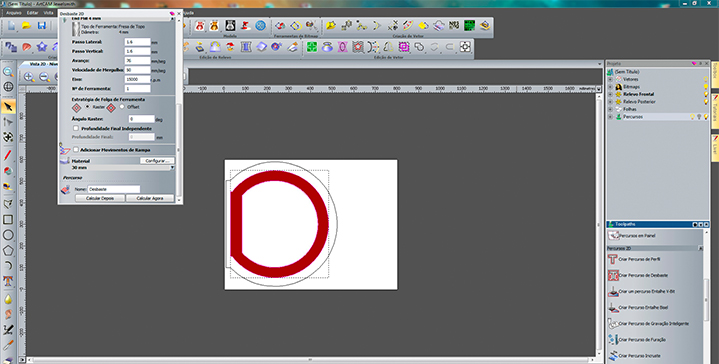Click the Calcular Agora button

click(x=149, y=198)
